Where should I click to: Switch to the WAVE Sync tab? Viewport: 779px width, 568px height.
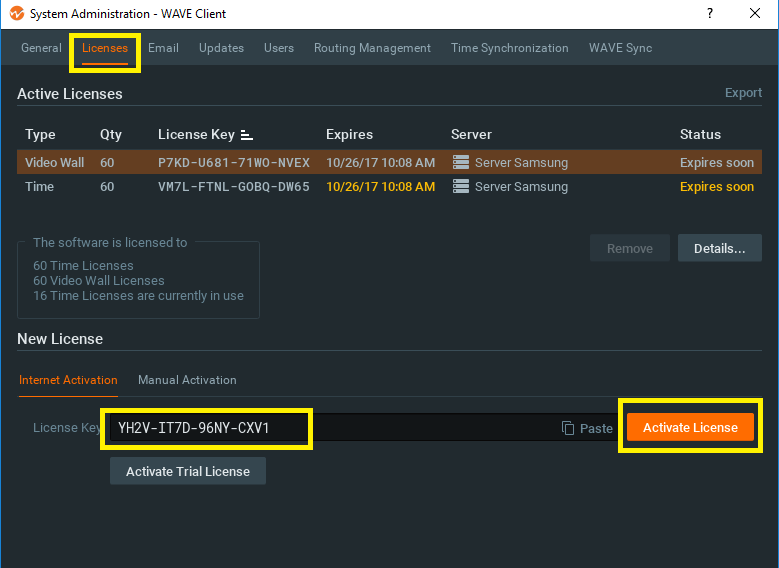(621, 48)
